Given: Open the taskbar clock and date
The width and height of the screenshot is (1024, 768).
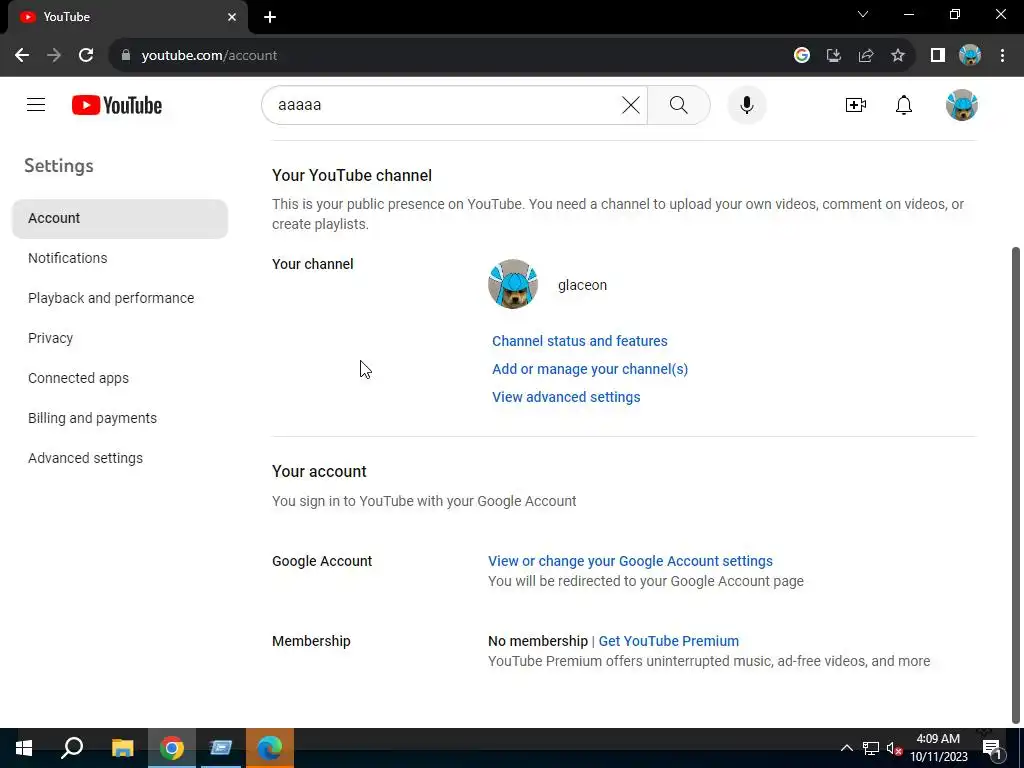Looking at the screenshot, I should click(938, 748).
